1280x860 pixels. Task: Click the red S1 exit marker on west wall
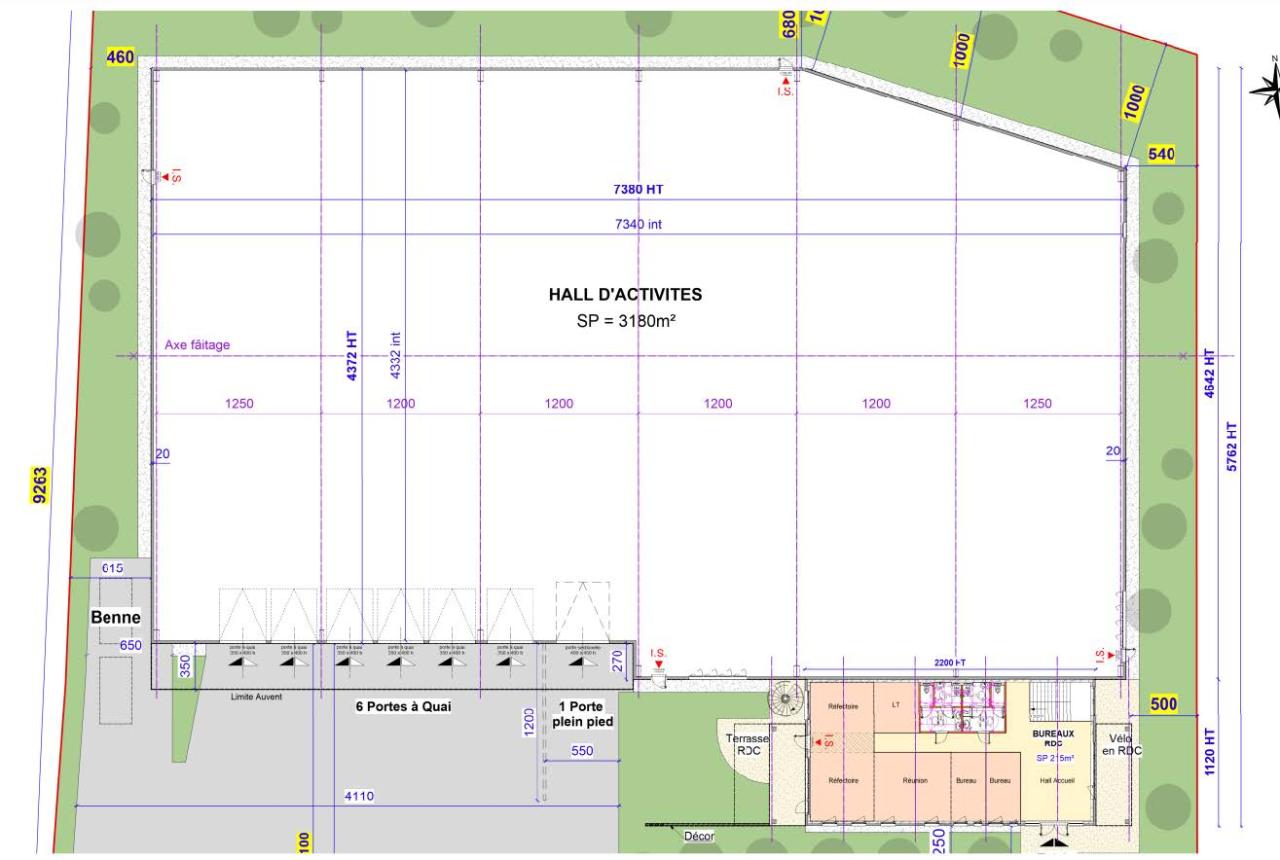click(x=171, y=177)
